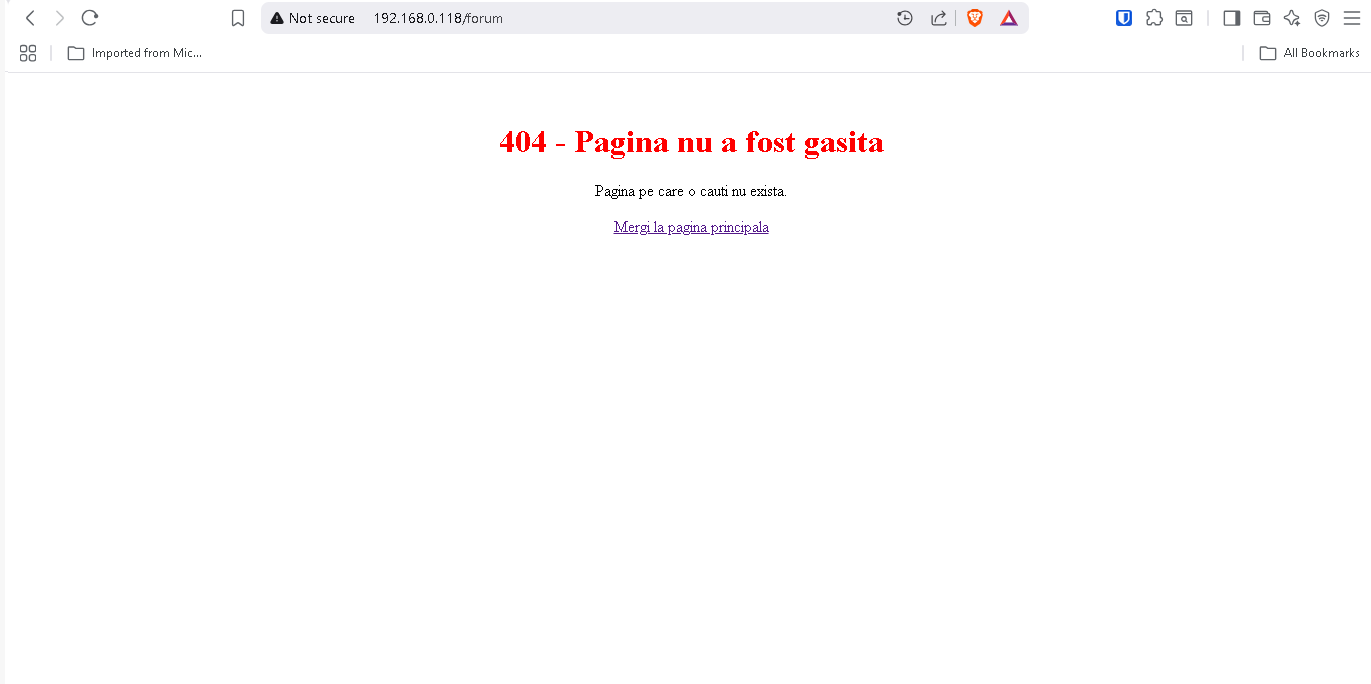Screen dimensions: 1371x684
Task: Expand the 'Imported from Mic...' bookmarks folder
Action: pyautogui.click(x=135, y=53)
